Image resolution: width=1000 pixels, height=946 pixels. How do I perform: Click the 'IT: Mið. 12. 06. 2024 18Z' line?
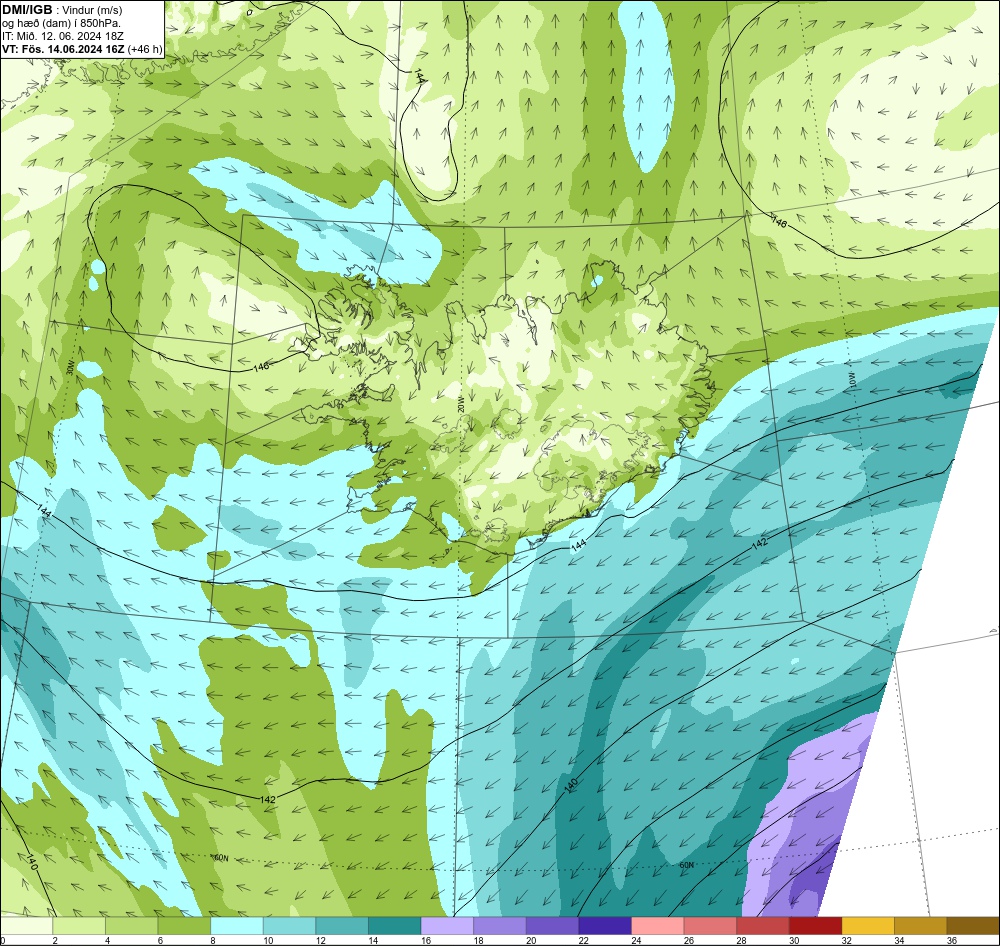62,36
